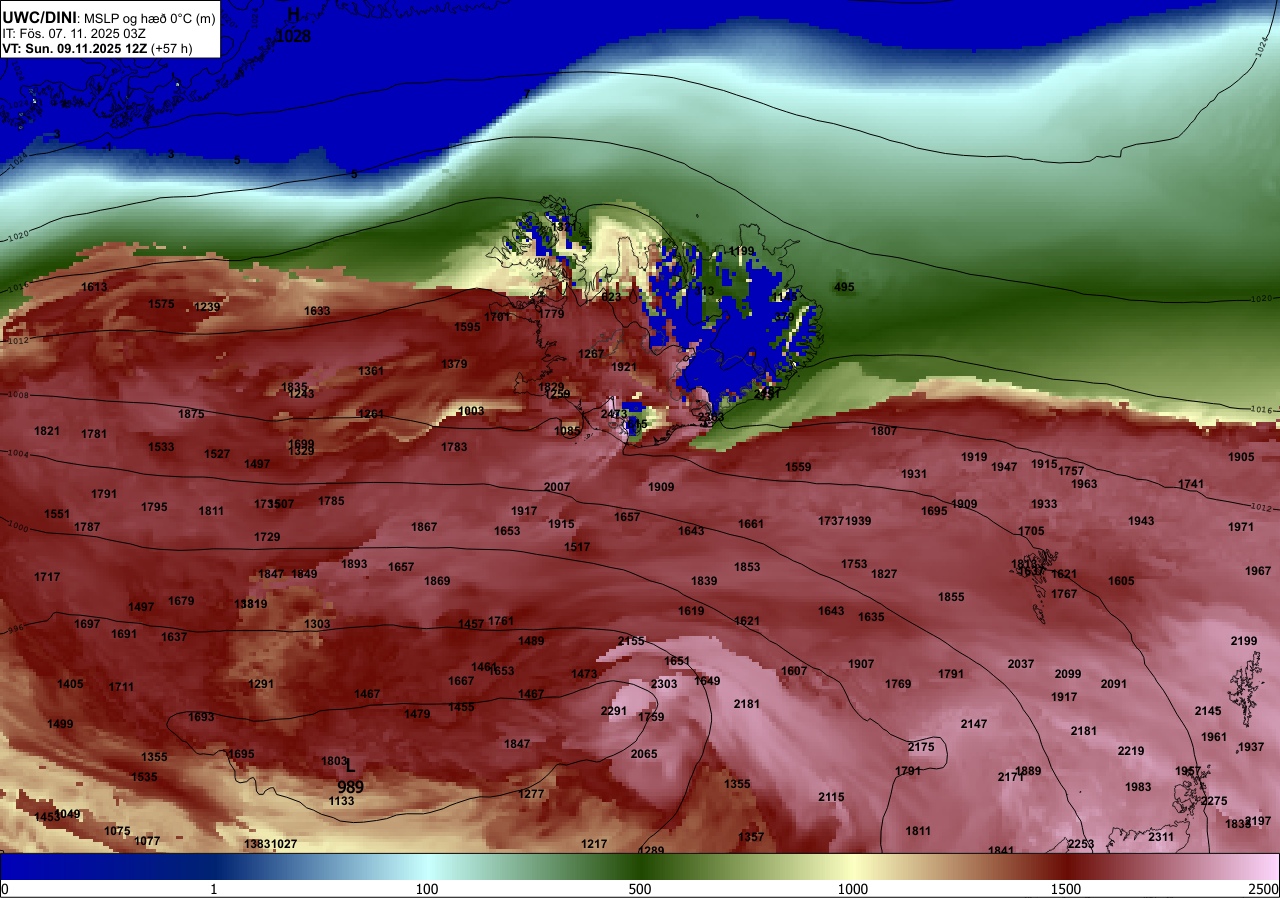Click the 1867 height value
Screen dimensions: 1280x898
tap(424, 527)
